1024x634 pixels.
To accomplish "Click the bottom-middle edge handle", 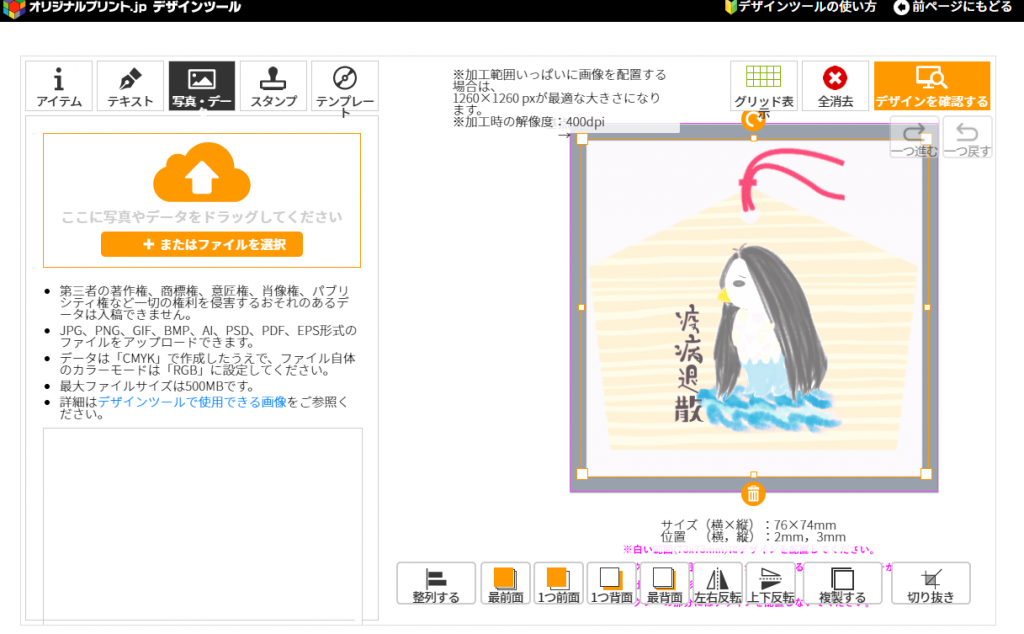I will pos(754,475).
